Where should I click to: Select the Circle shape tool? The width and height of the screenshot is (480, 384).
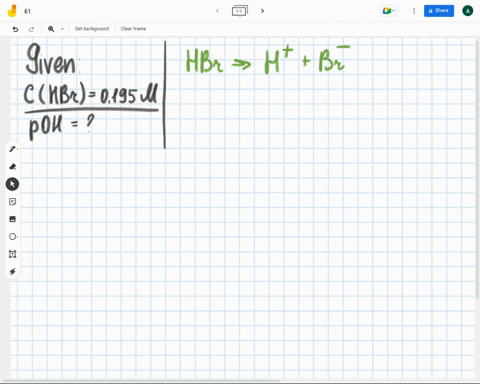coord(13,237)
